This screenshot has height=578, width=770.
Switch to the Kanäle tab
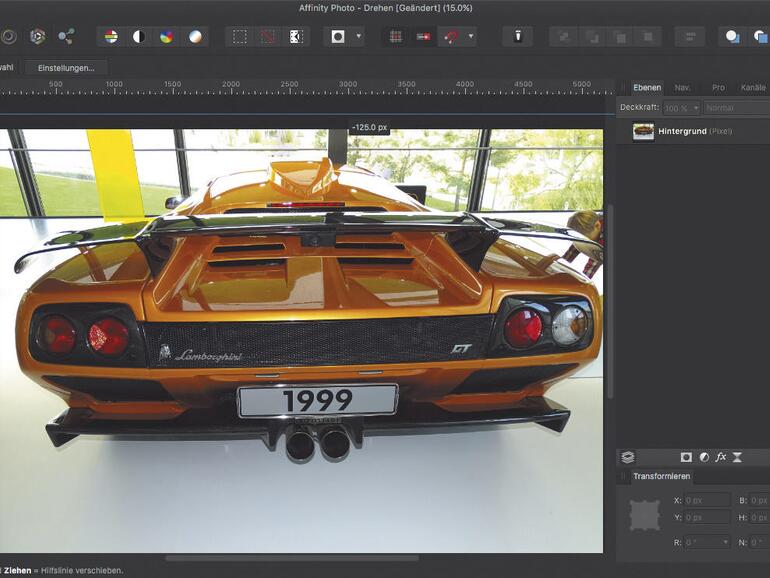click(x=752, y=88)
